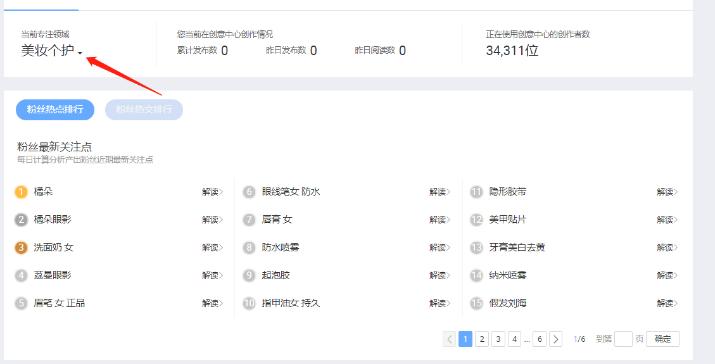Open 解读 for 橘朵眼影
Image resolution: width=715 pixels, height=364 pixels.
click(x=212, y=220)
